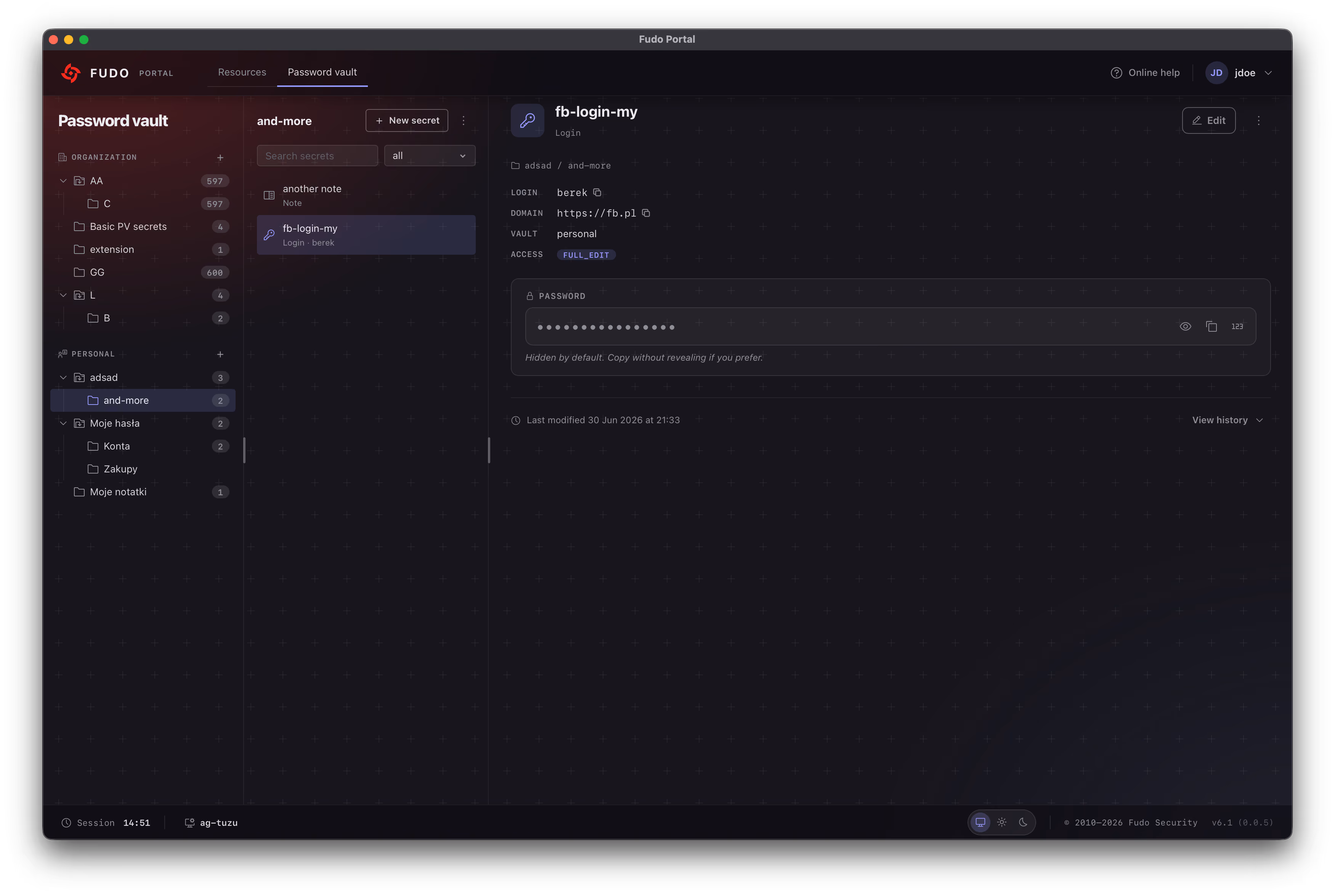This screenshot has height=896, width=1335.
Task: Click the 597 count badge for AA
Action: point(215,181)
